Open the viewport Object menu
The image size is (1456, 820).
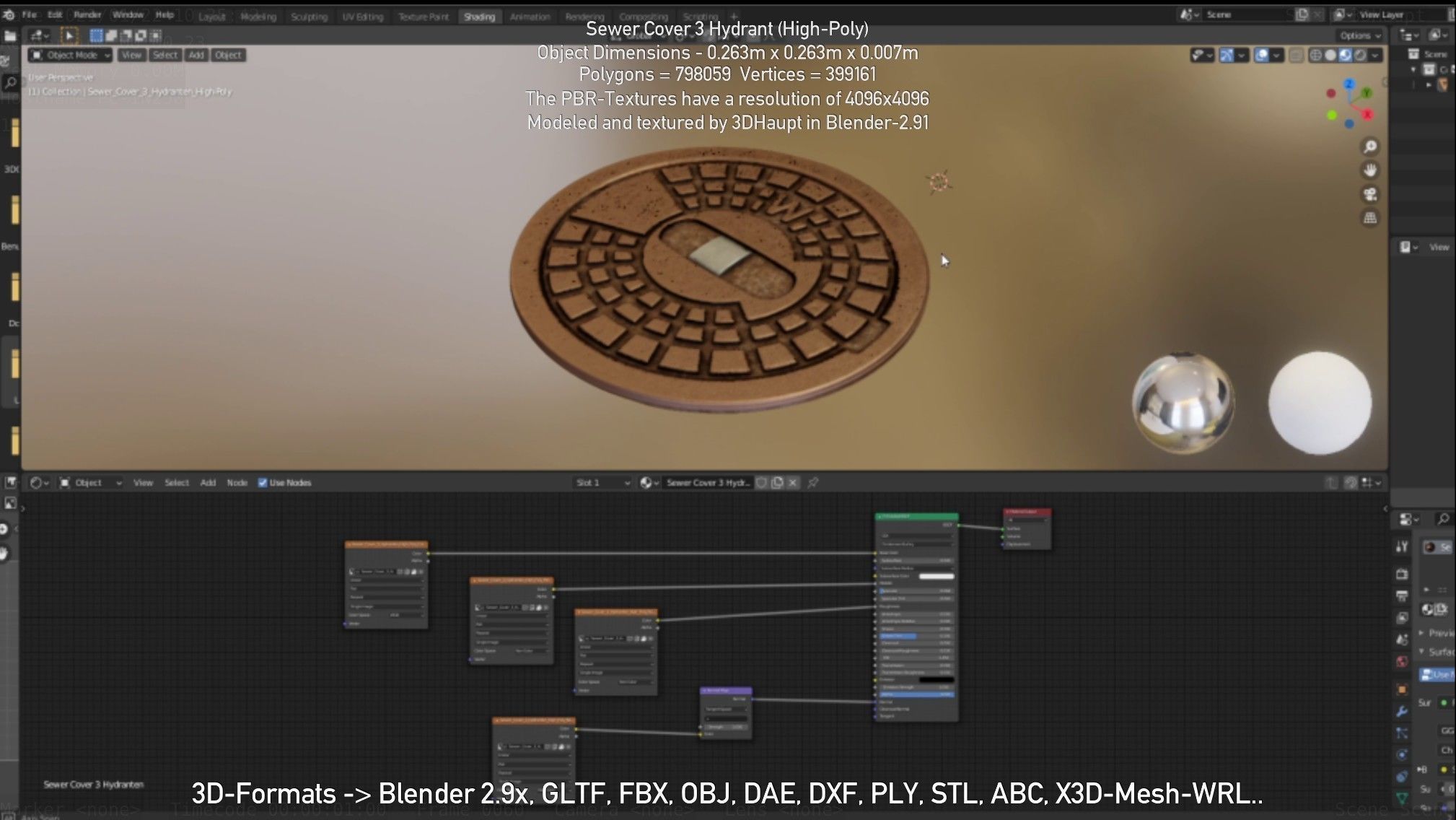[x=228, y=55]
